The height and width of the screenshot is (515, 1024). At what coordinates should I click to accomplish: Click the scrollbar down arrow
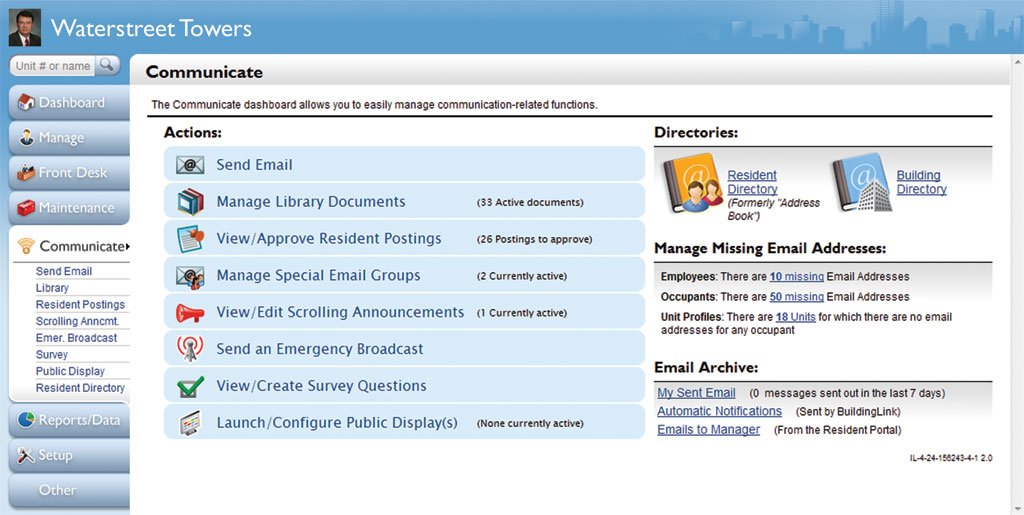(1017, 508)
